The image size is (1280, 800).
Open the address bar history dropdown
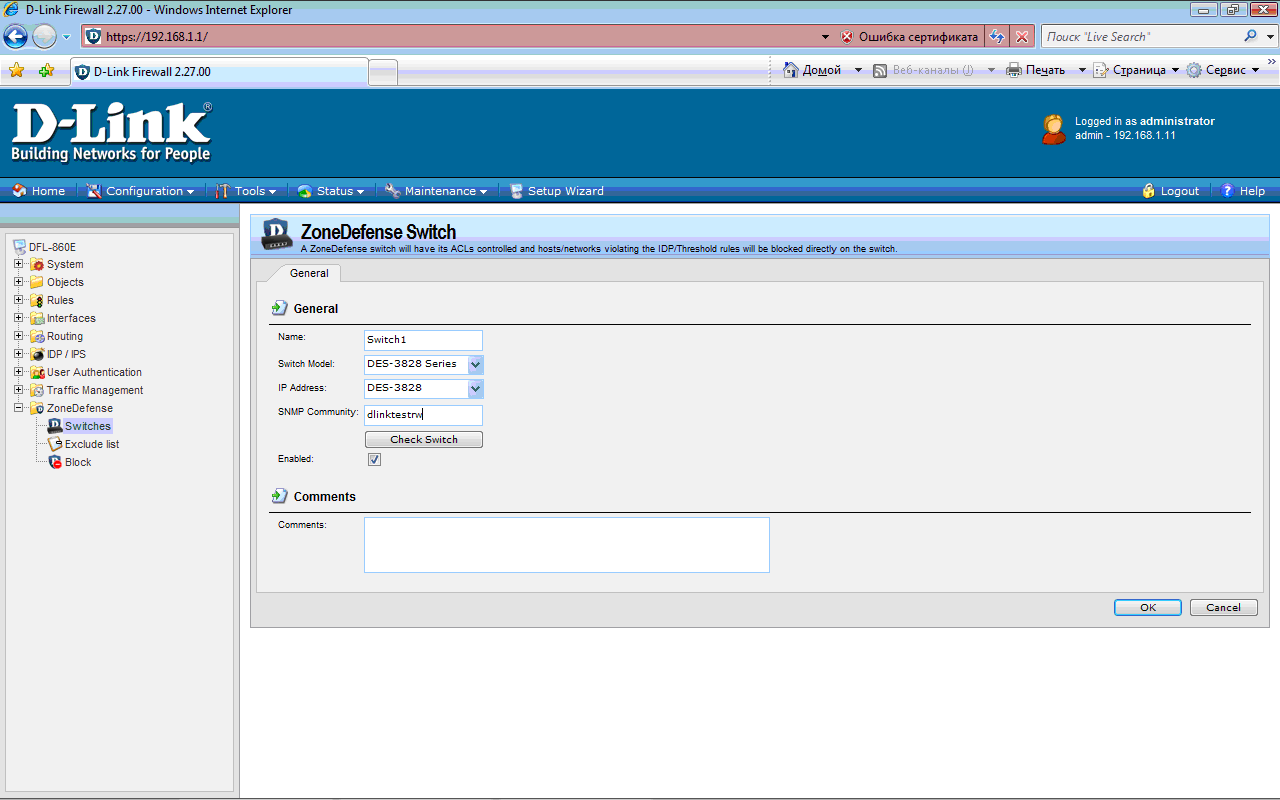point(825,37)
